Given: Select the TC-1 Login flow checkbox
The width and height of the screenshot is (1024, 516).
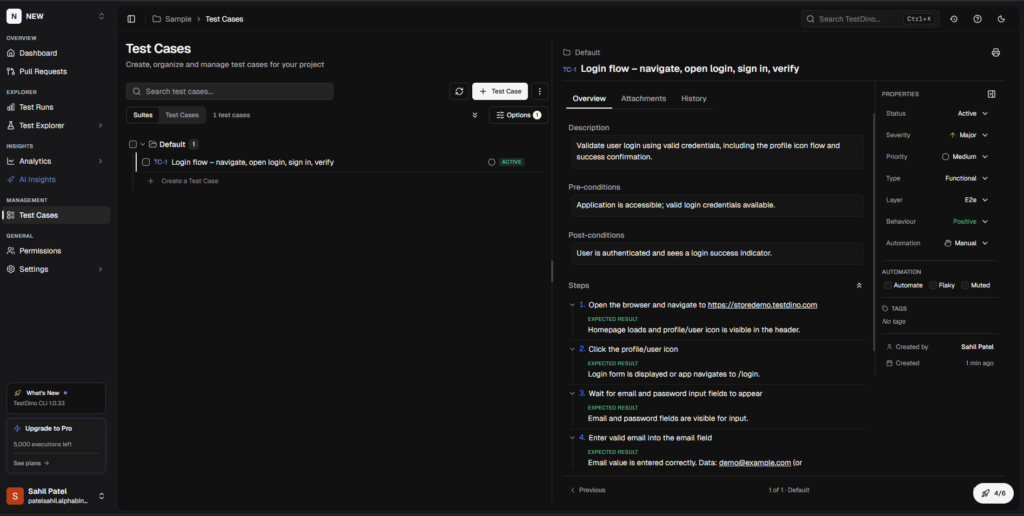Looking at the screenshot, I should 146,162.
